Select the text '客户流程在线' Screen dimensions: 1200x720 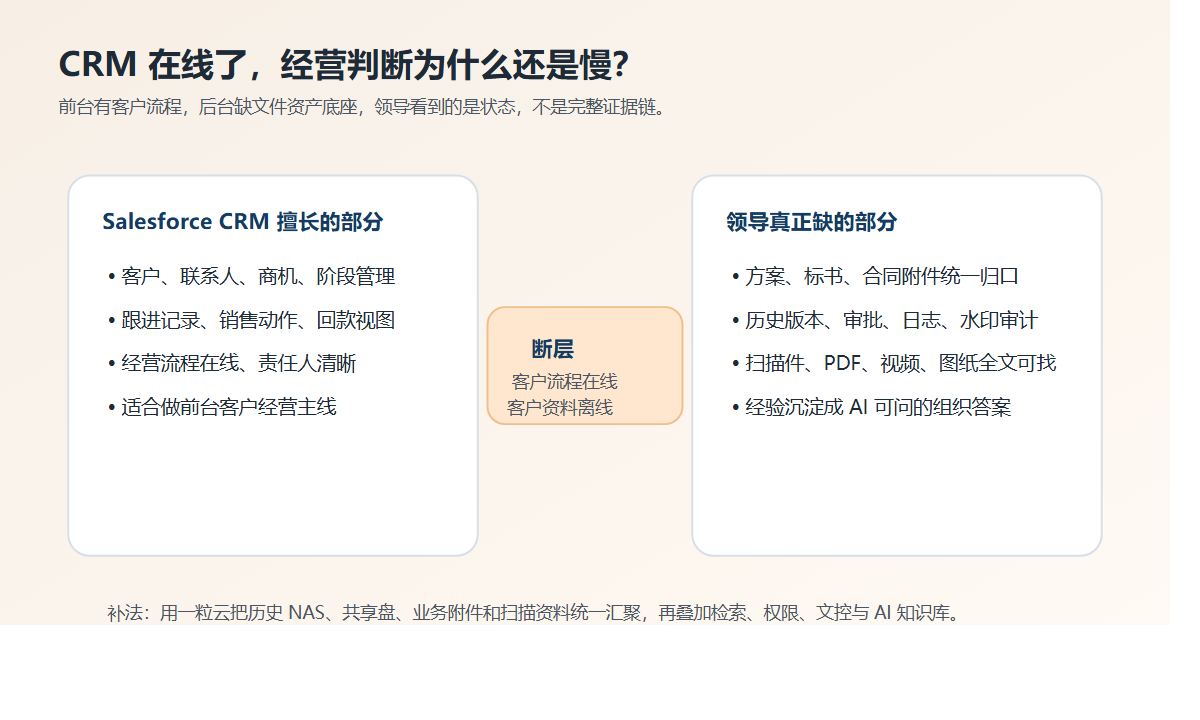pos(565,382)
